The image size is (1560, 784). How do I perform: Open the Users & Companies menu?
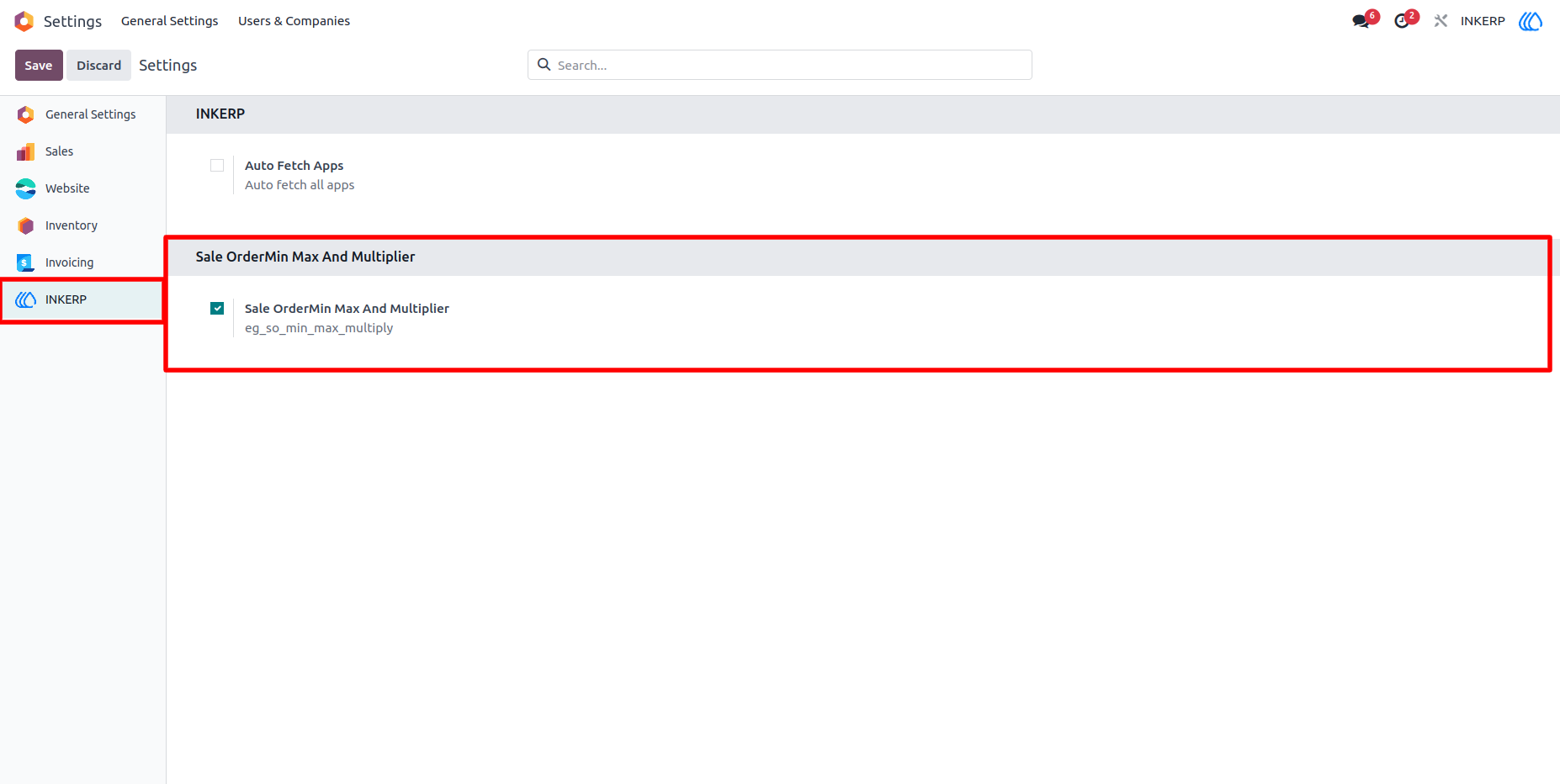point(294,21)
